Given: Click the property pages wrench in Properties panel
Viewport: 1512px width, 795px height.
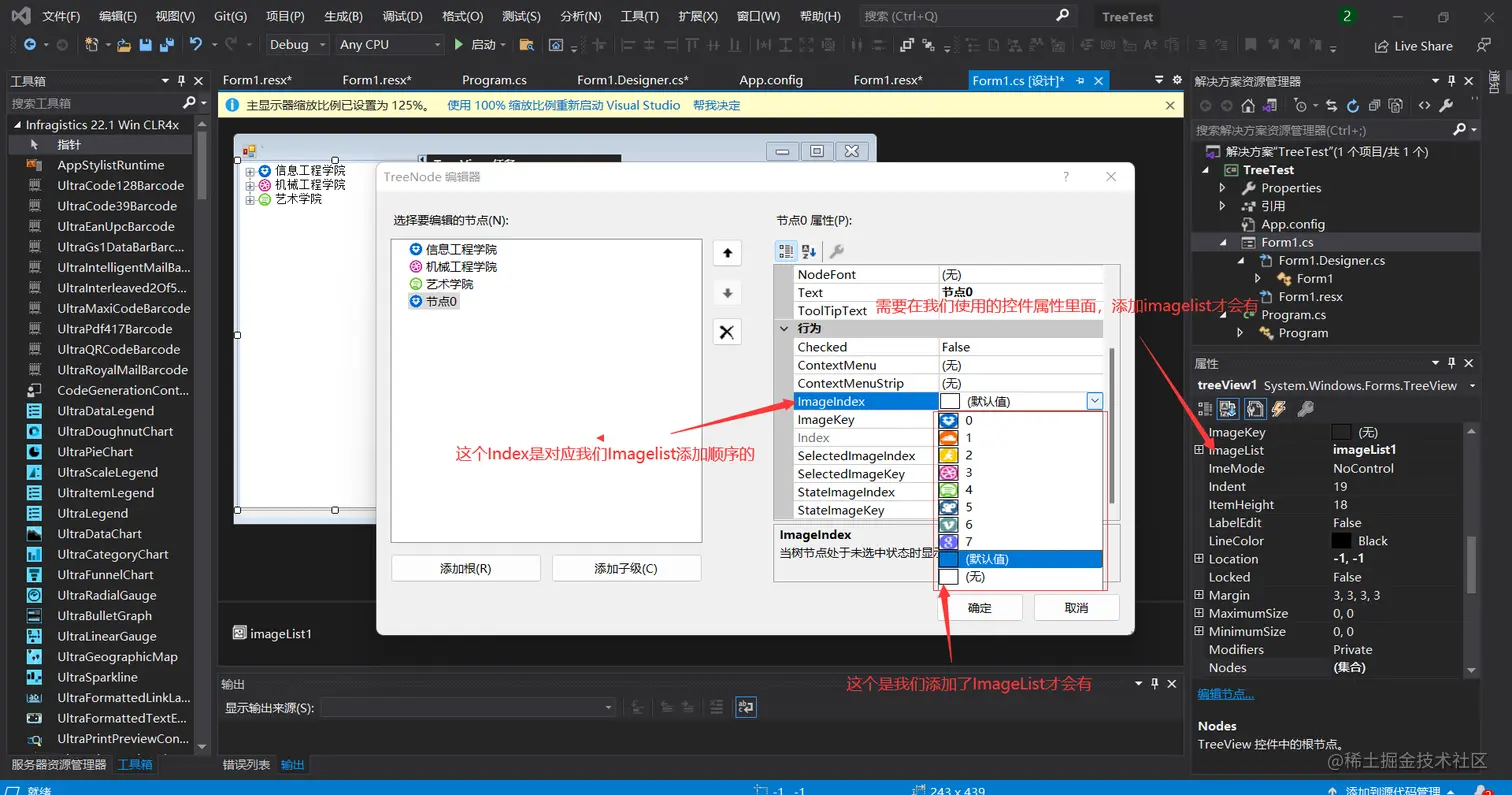Looking at the screenshot, I should [x=1304, y=408].
